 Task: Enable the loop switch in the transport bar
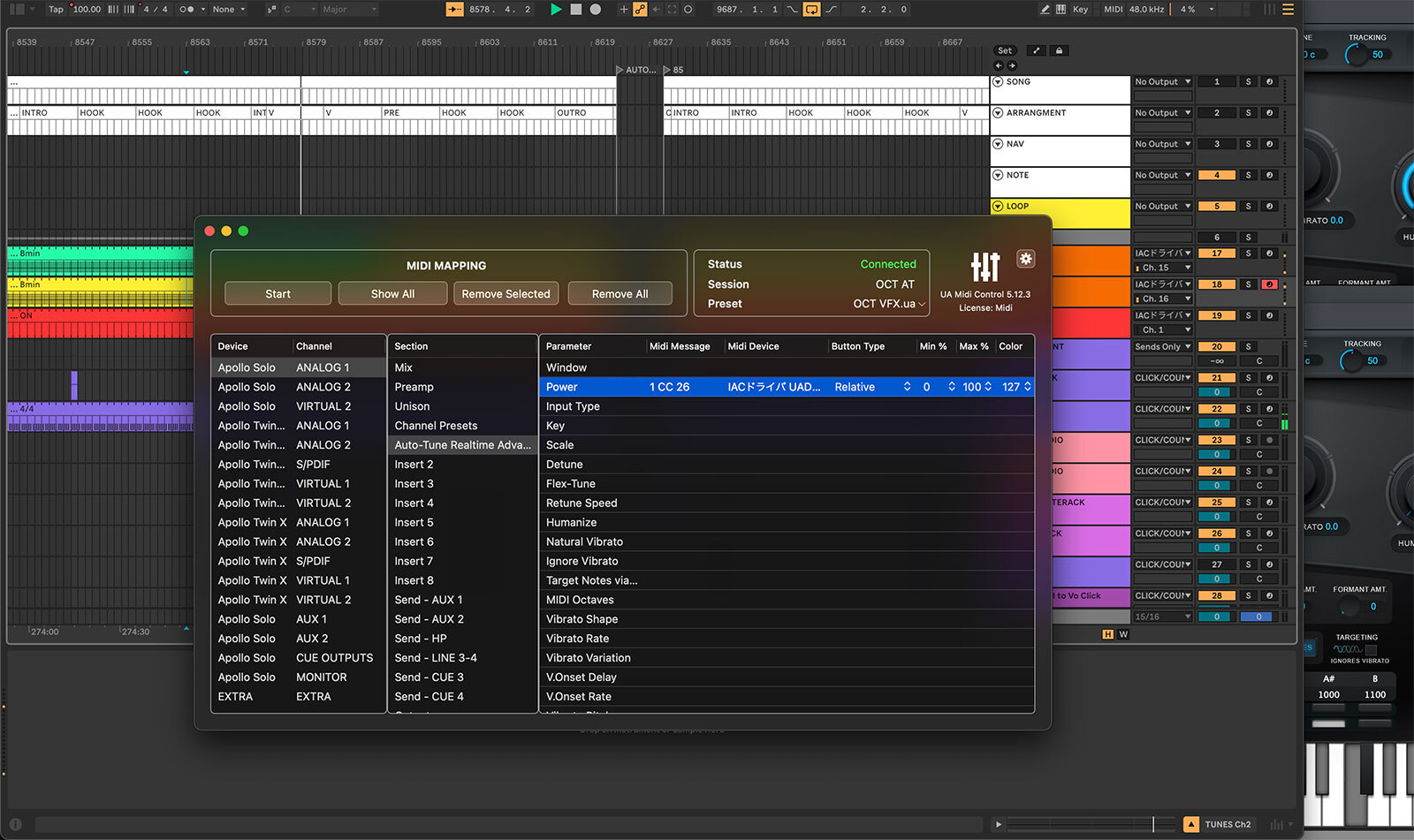click(x=812, y=9)
